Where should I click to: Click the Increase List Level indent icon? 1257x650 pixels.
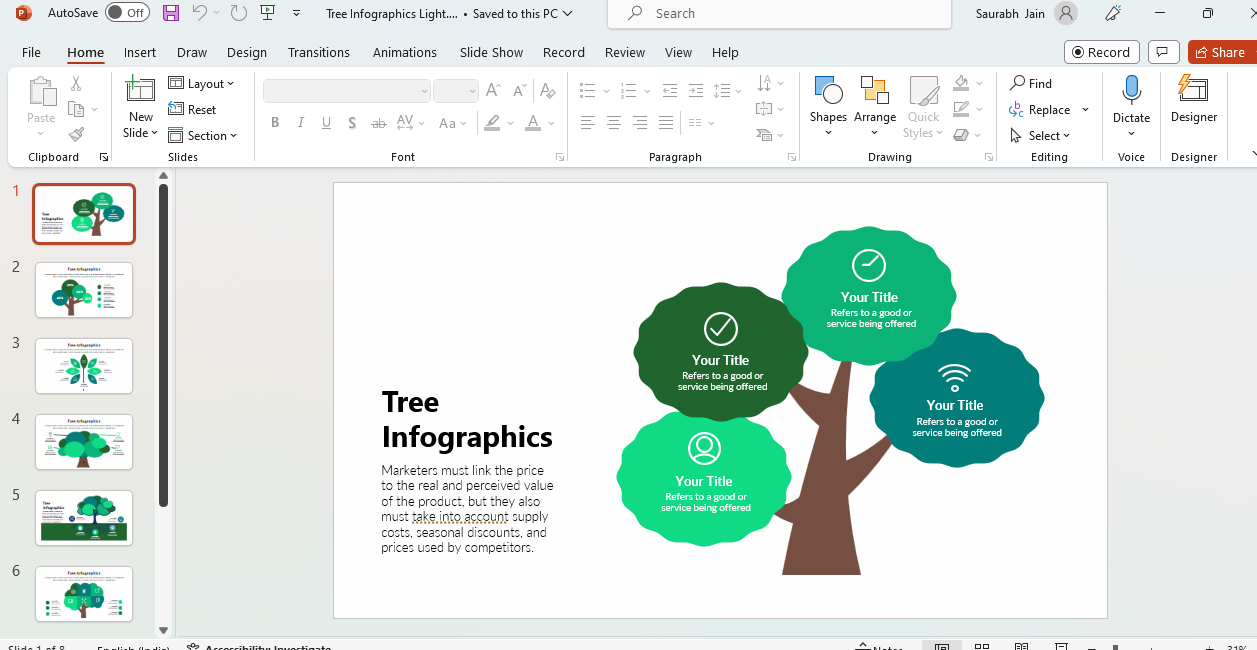coord(695,90)
